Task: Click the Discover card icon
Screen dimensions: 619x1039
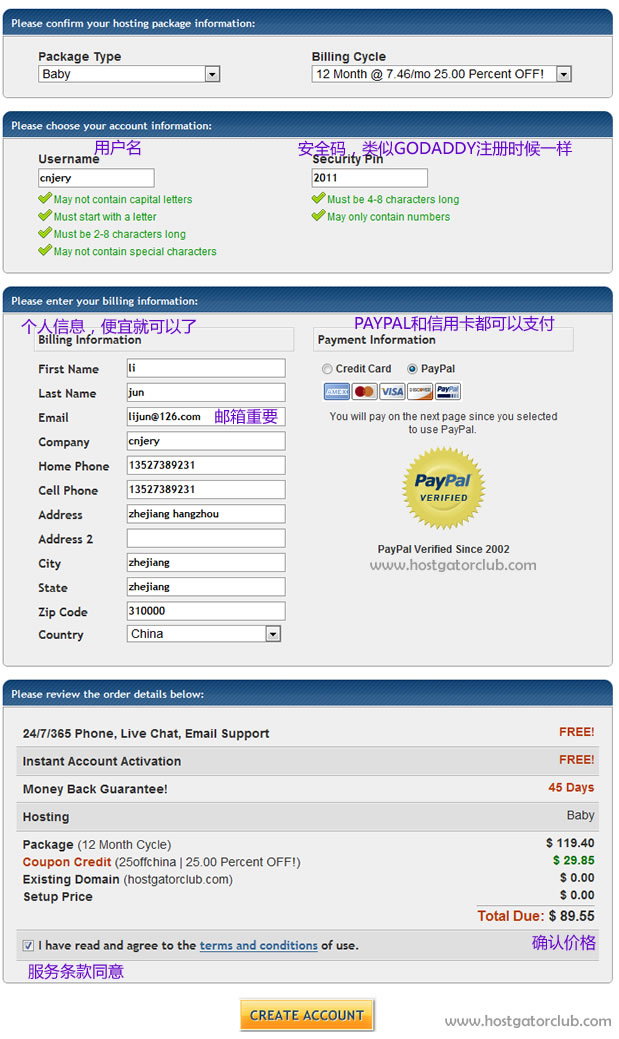Action: tap(420, 392)
